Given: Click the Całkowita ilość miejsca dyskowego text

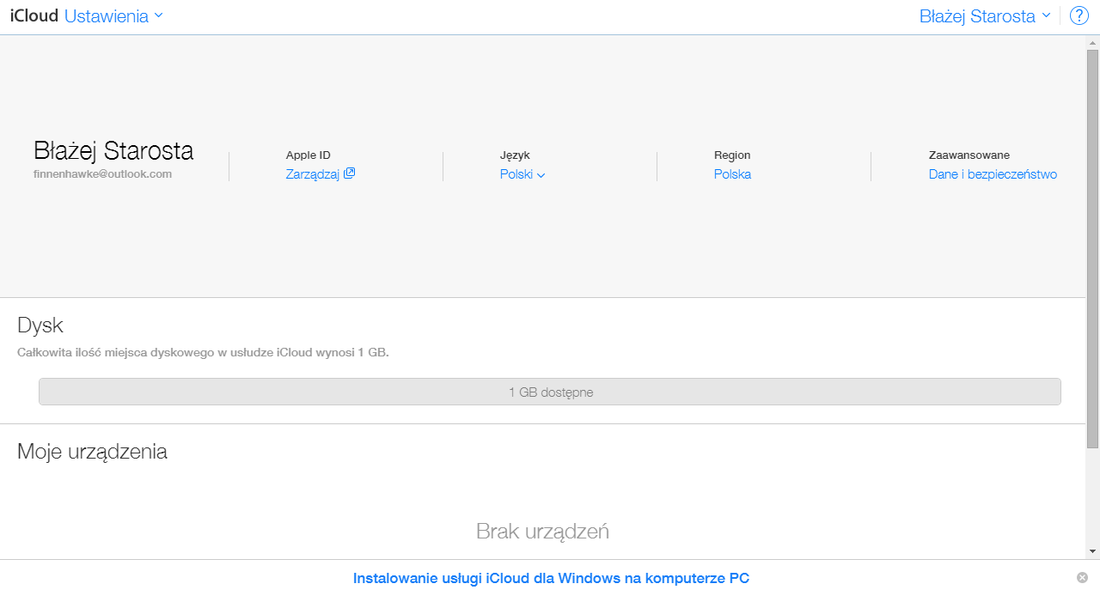Looking at the screenshot, I should [203, 353].
